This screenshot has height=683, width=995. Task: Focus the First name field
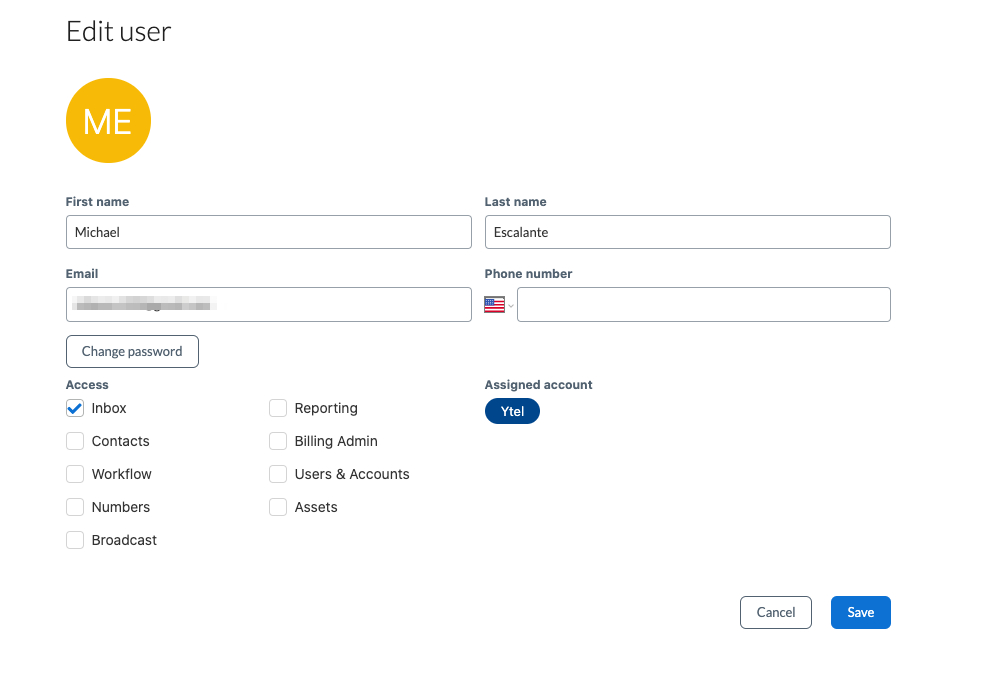point(268,232)
